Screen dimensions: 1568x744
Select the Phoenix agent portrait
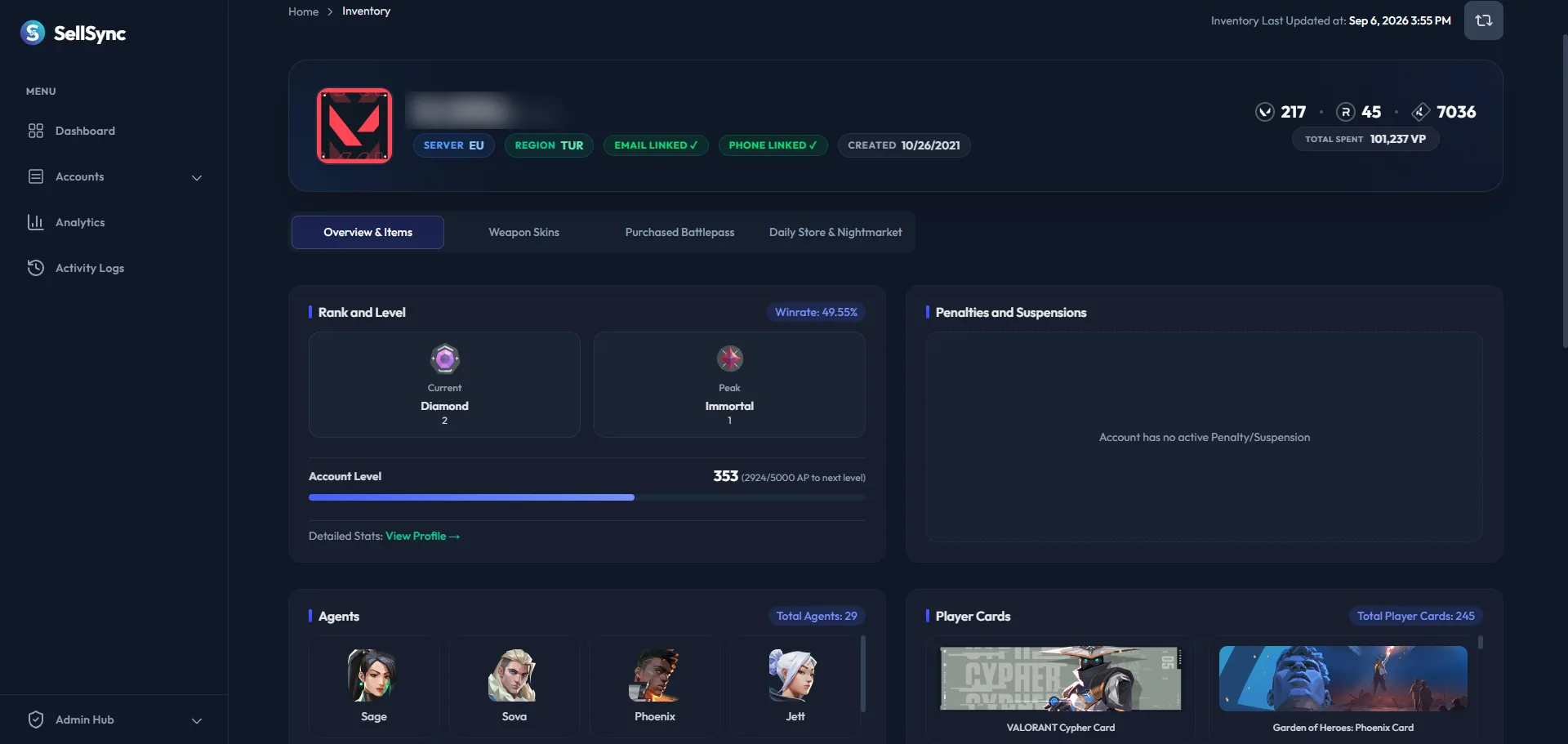click(x=655, y=676)
